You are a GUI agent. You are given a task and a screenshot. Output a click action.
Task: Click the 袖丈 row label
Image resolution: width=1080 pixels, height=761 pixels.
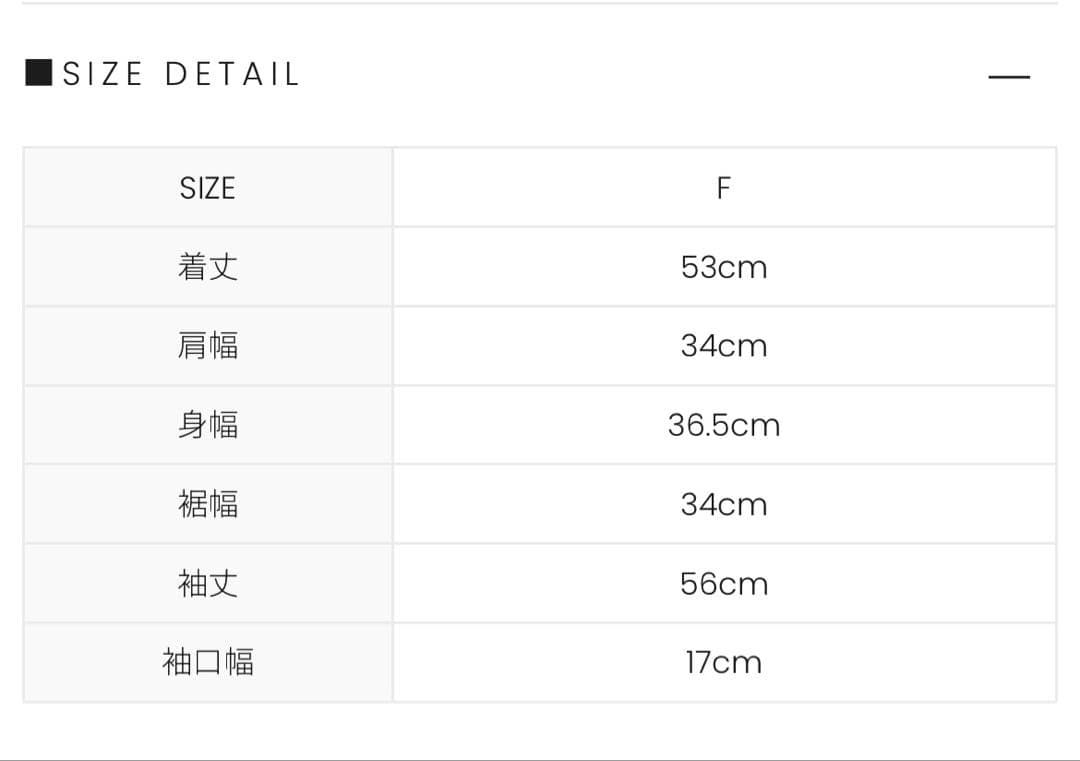(207, 583)
